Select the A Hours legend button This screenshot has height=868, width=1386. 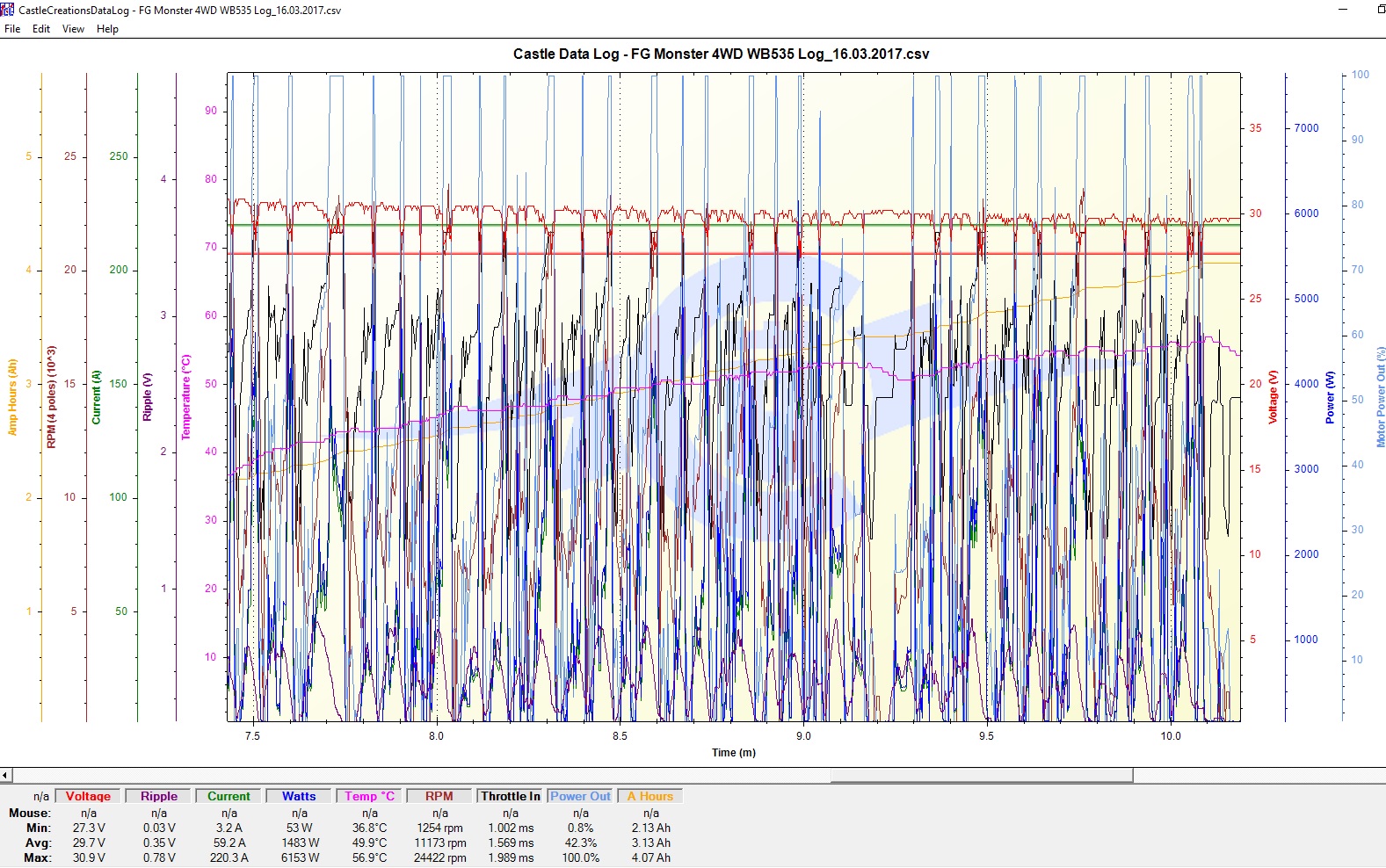650,796
